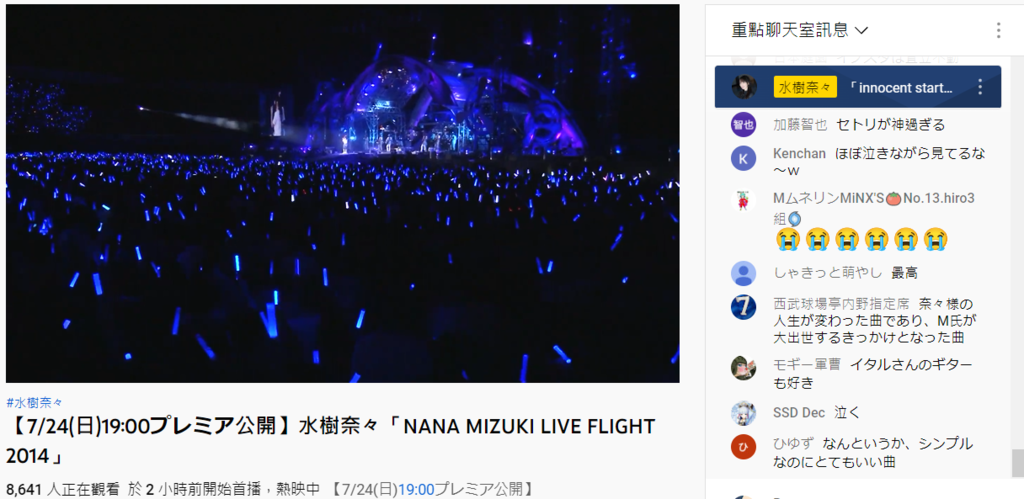Click the MムネリンMiNX'S tomato avatar icon

point(743,201)
